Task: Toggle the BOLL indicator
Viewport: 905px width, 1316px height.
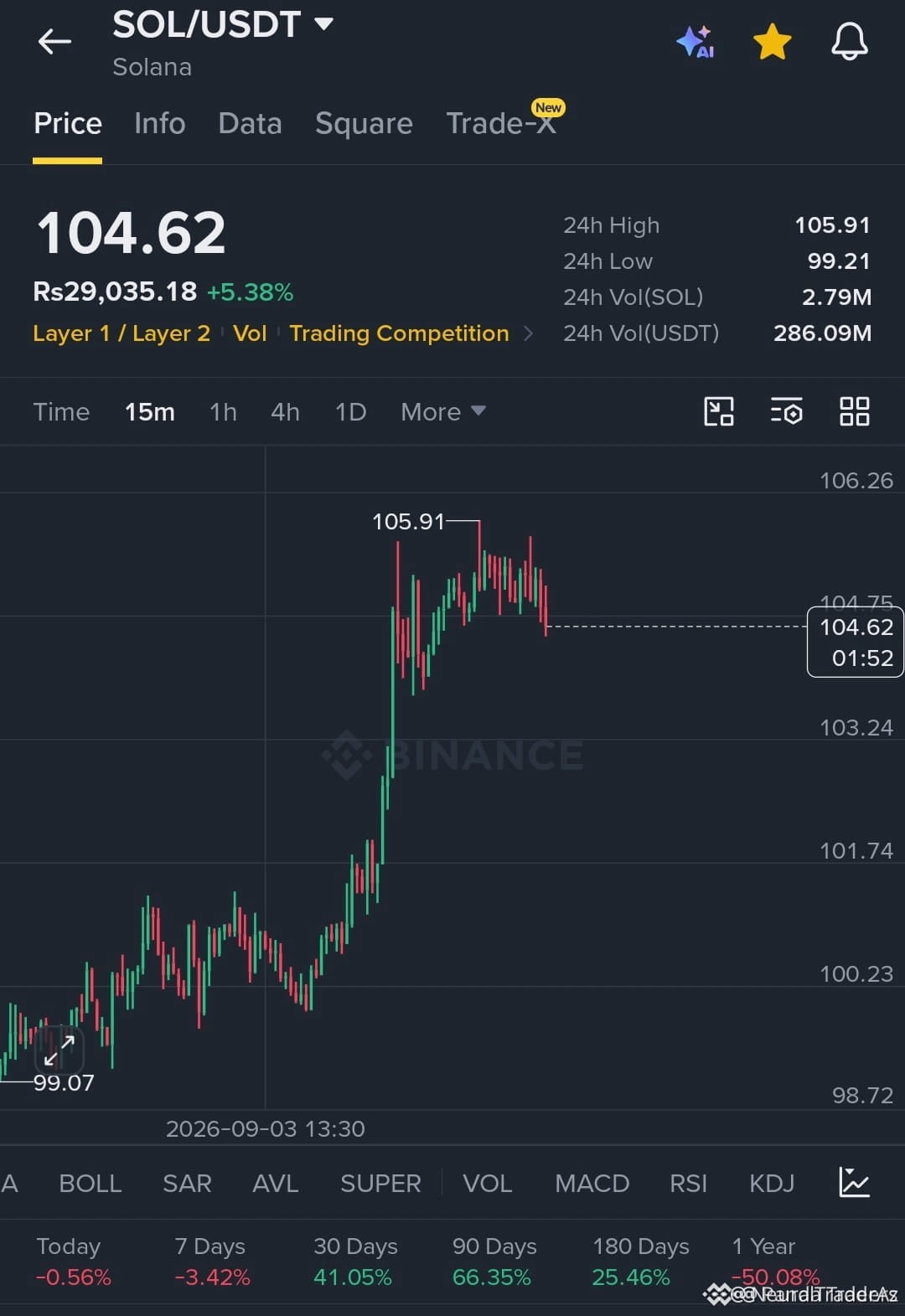Action: click(x=90, y=1183)
